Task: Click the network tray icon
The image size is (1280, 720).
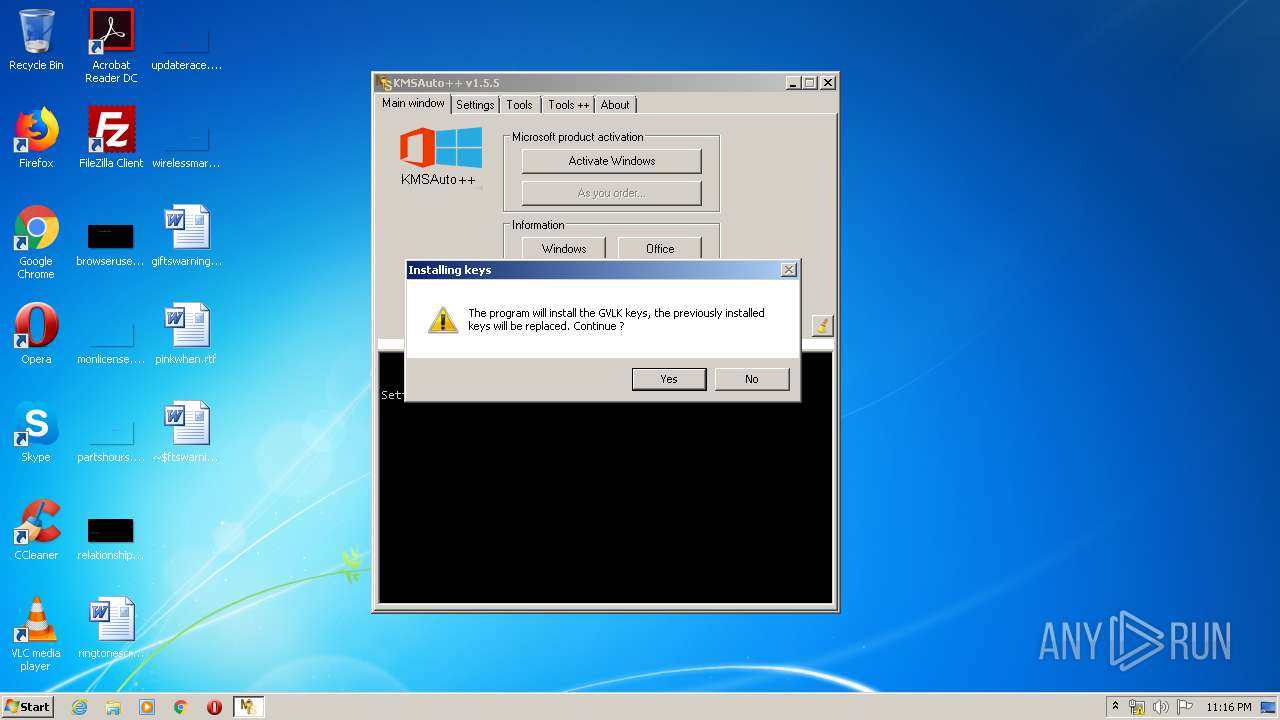Action: click(1137, 707)
